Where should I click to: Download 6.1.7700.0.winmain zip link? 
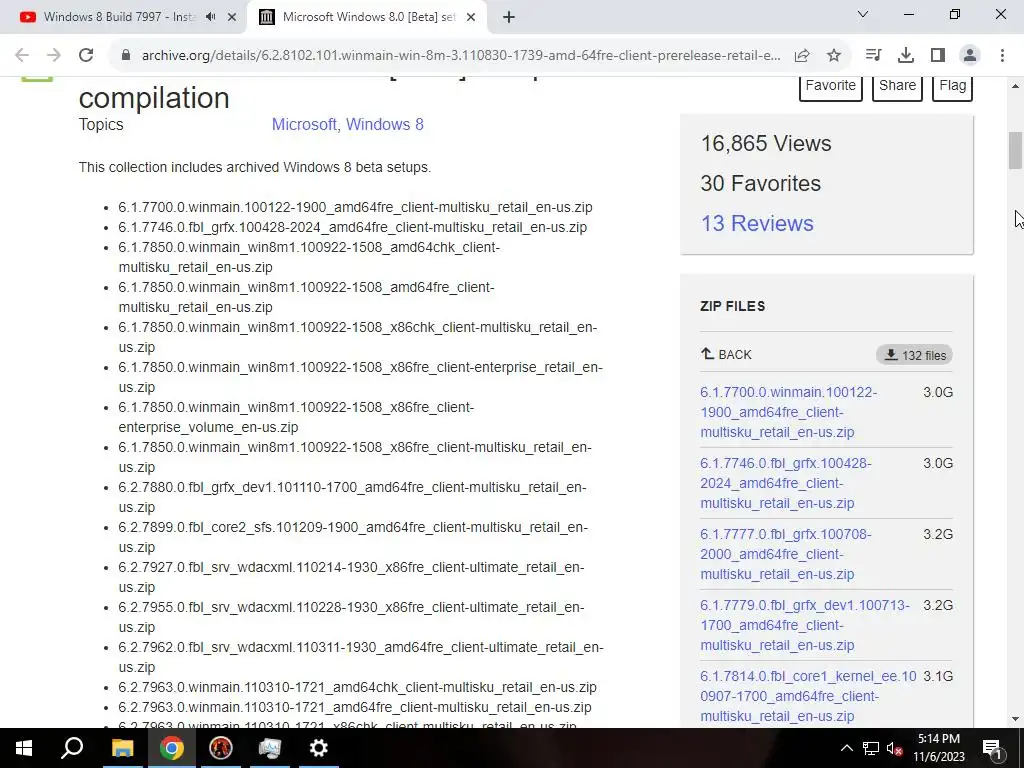pyautogui.click(x=788, y=412)
